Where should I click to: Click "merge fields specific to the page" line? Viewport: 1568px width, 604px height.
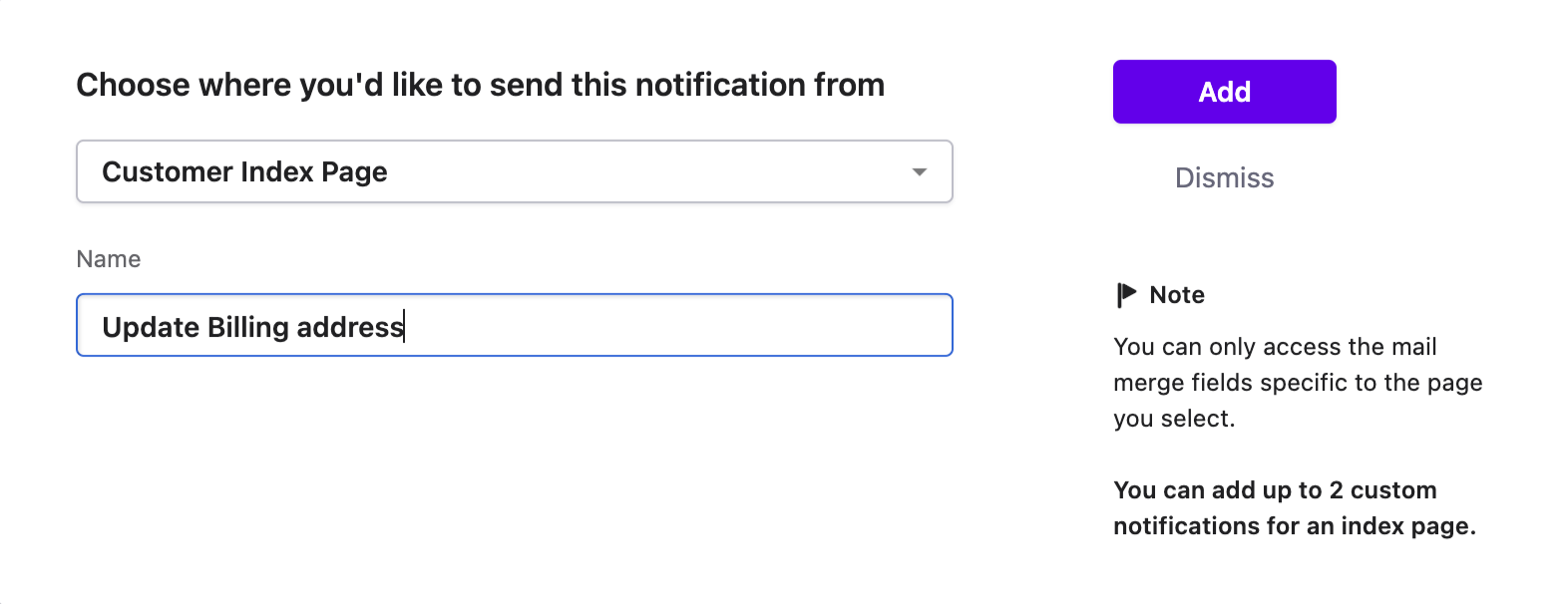1298,383
